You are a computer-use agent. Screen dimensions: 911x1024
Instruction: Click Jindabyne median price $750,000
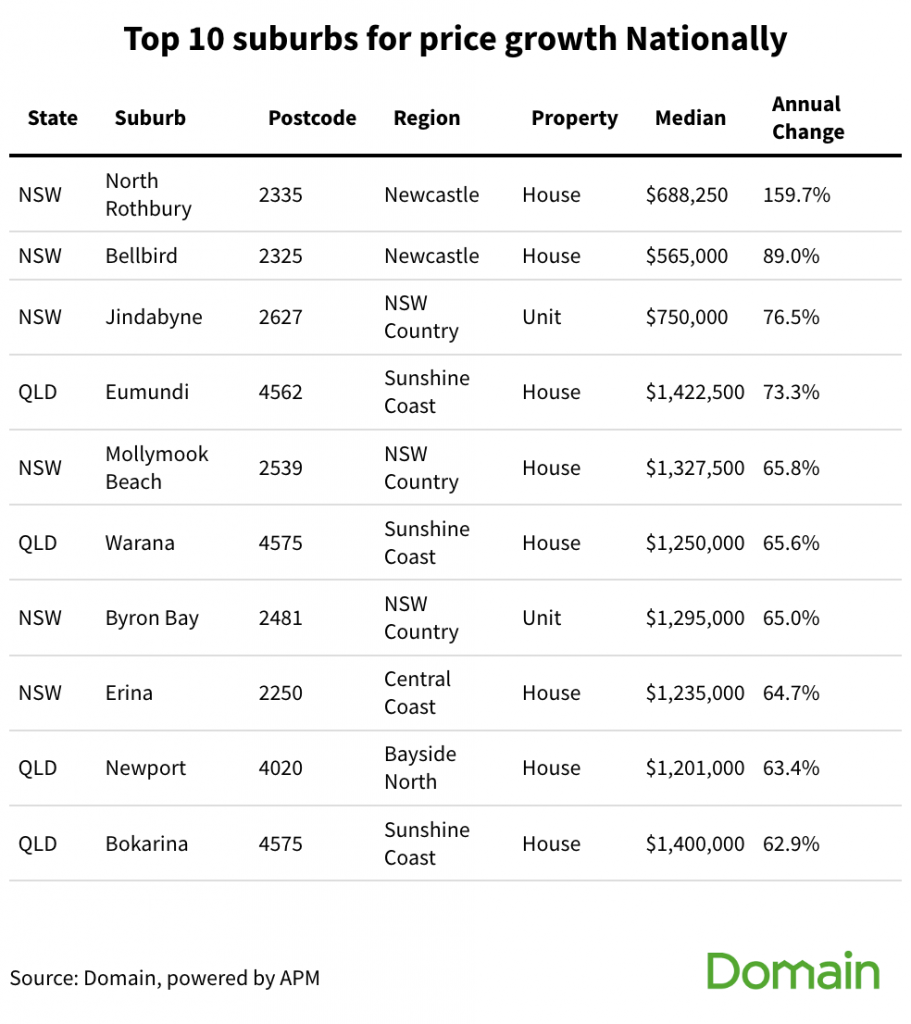pyautogui.click(x=686, y=317)
